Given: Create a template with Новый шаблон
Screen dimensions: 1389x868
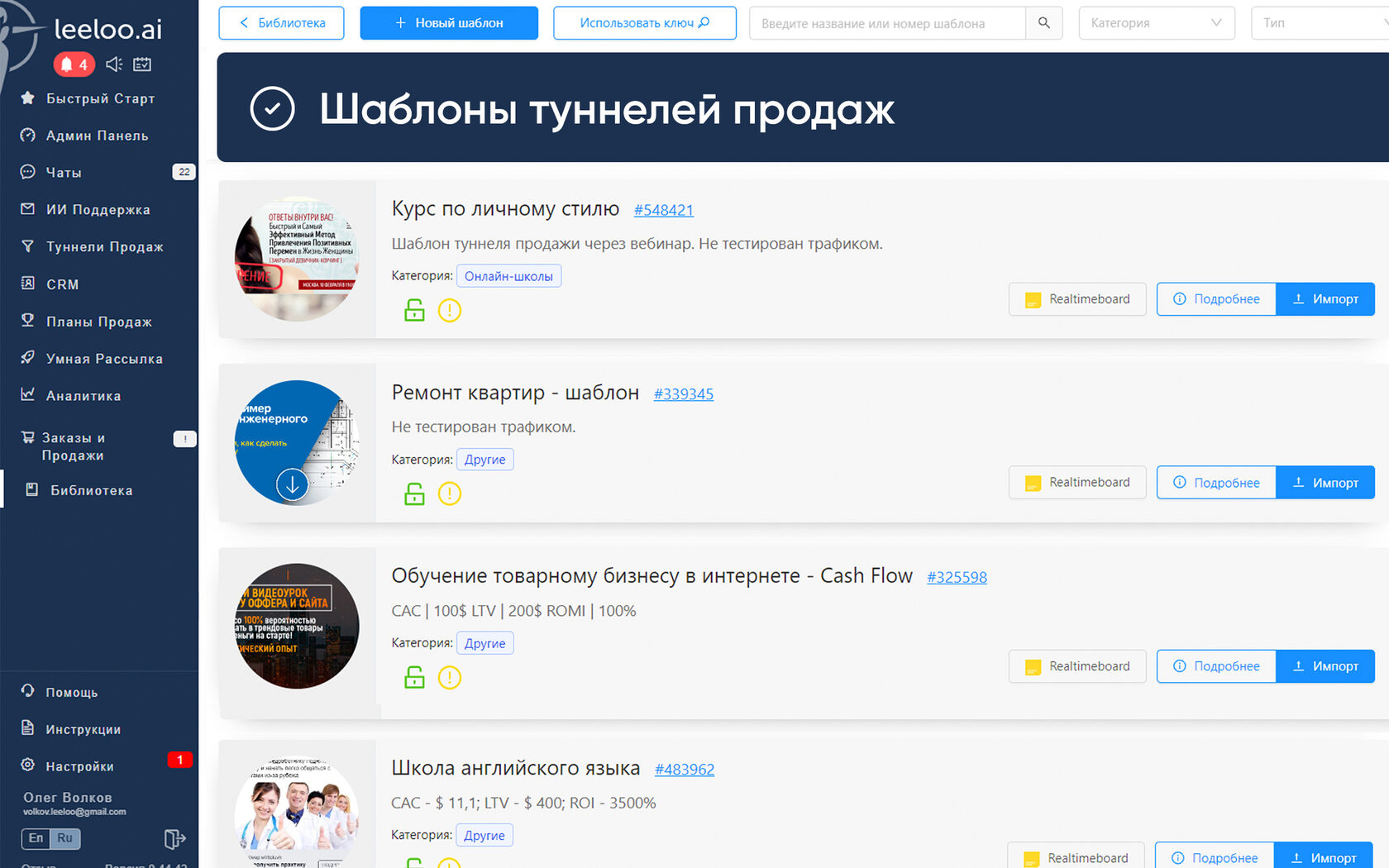Looking at the screenshot, I should pos(449,23).
